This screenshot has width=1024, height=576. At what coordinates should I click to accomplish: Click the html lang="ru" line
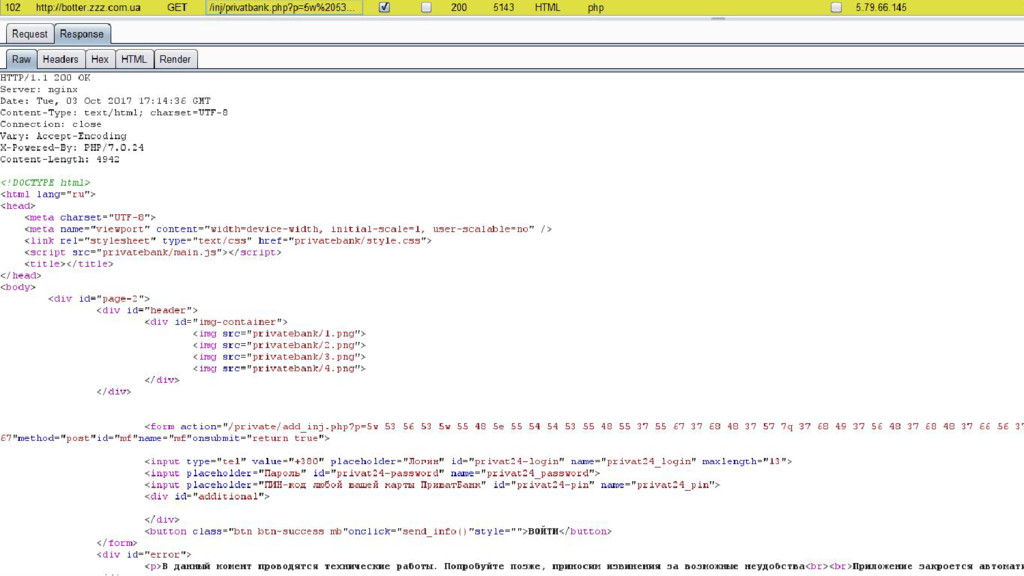(x=48, y=194)
